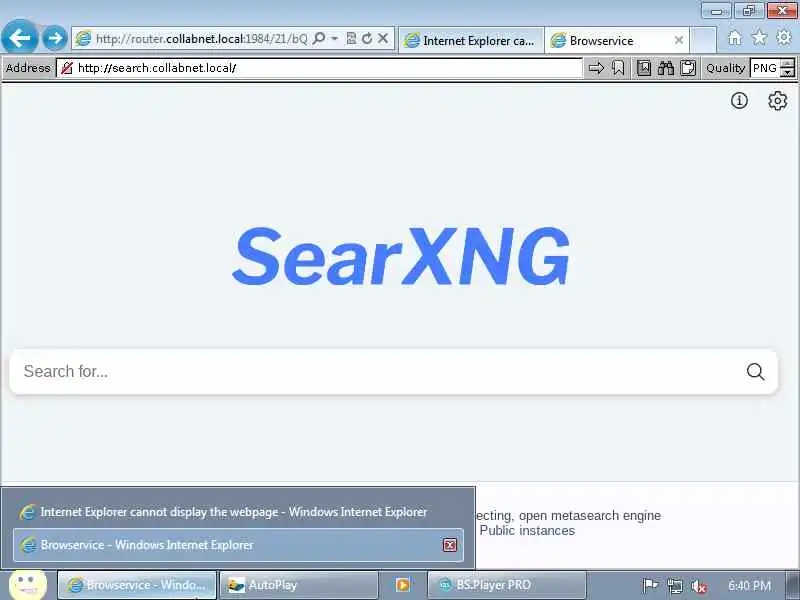
Task: Click the Start button
Action: 28,584
